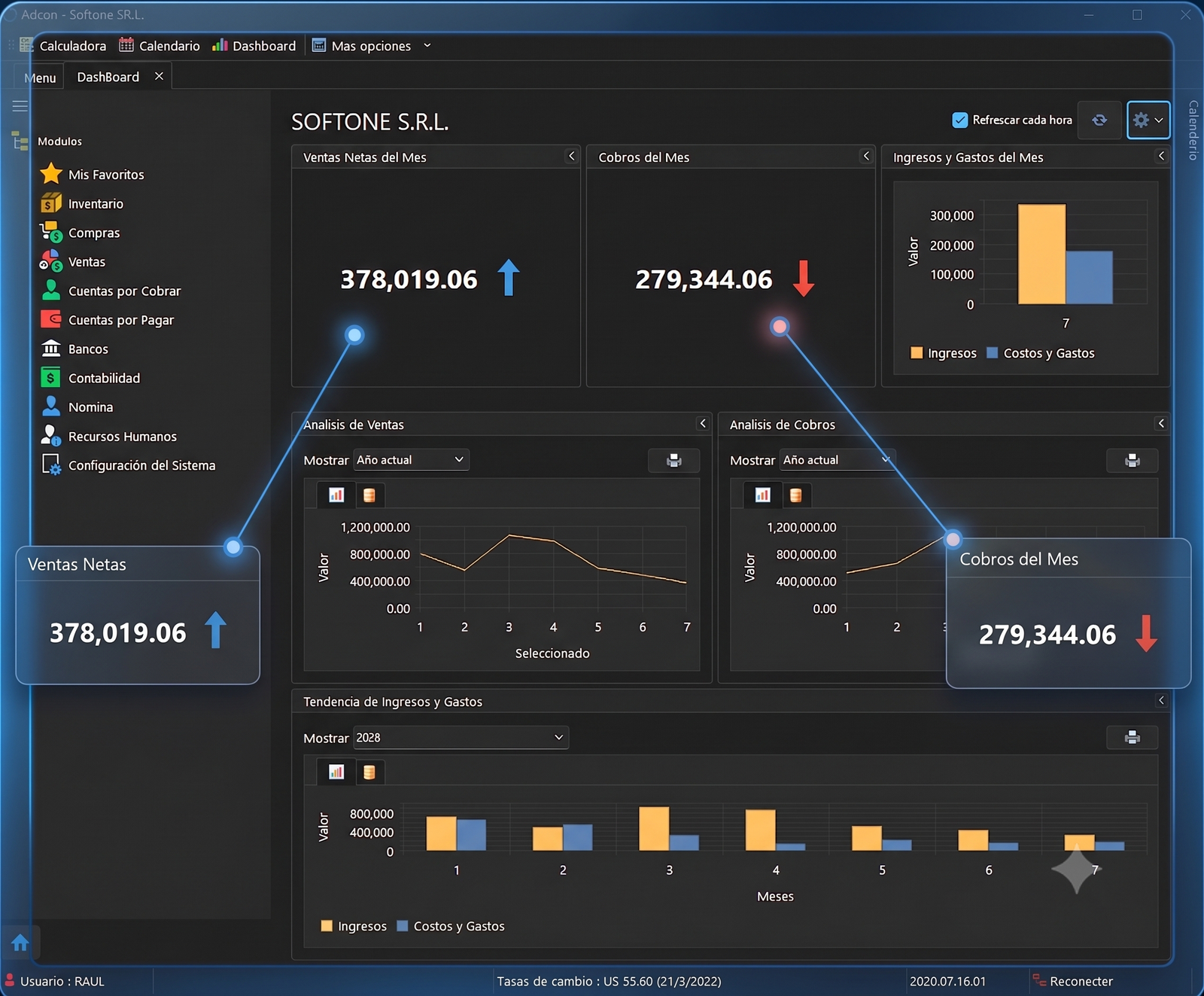Show data view in Analisis de Ventas

(x=369, y=495)
